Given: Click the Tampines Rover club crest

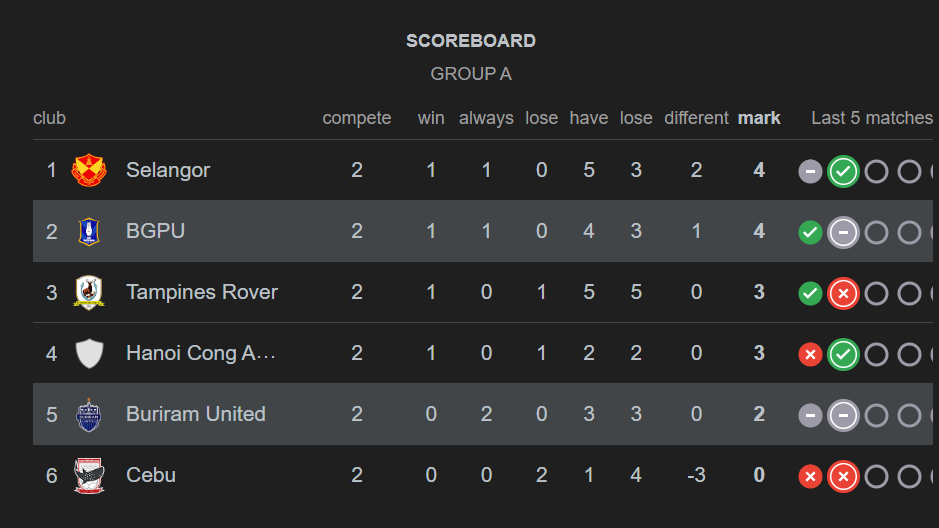Looking at the screenshot, I should click(89, 292).
